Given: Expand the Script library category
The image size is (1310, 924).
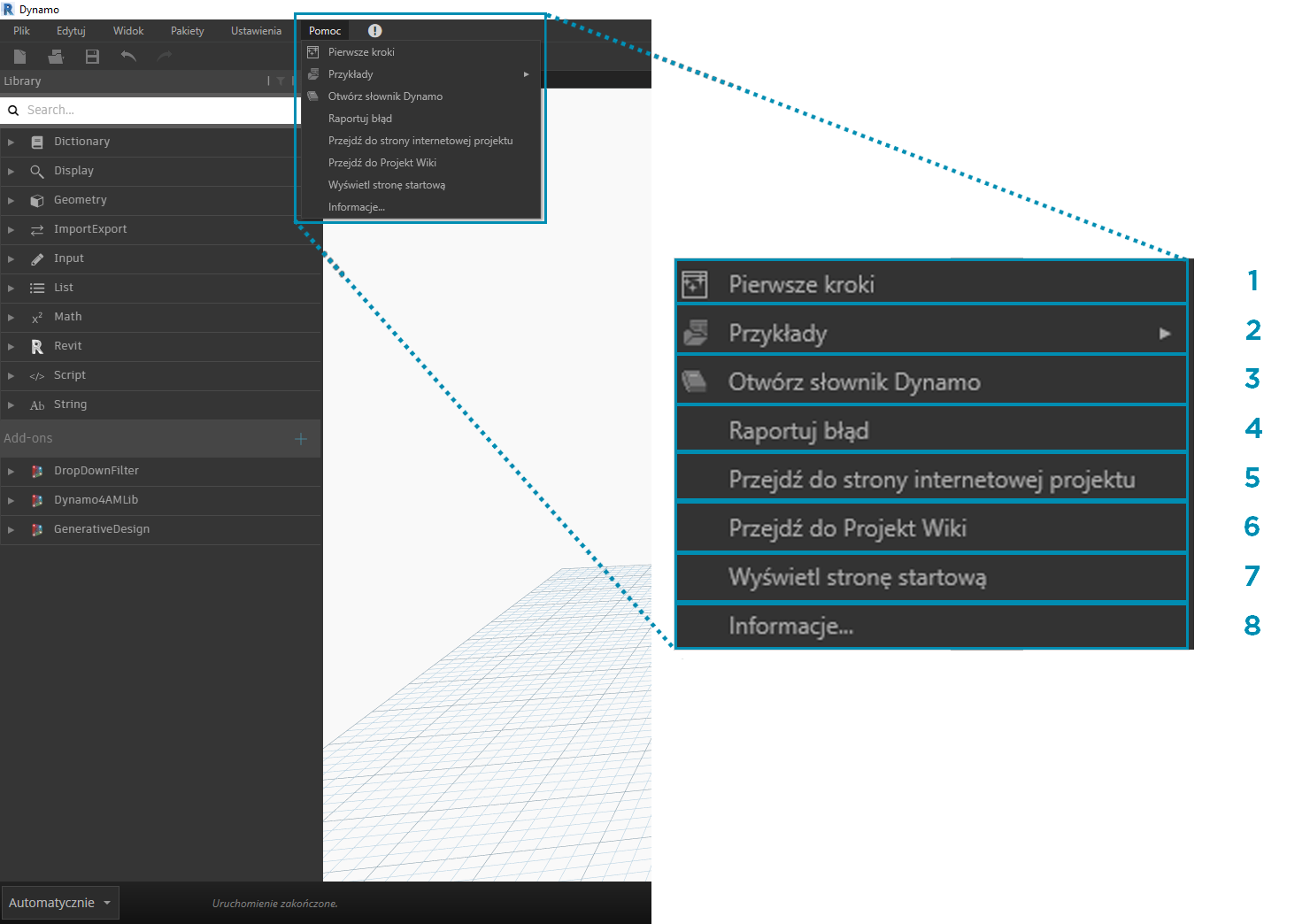Looking at the screenshot, I should (x=11, y=375).
